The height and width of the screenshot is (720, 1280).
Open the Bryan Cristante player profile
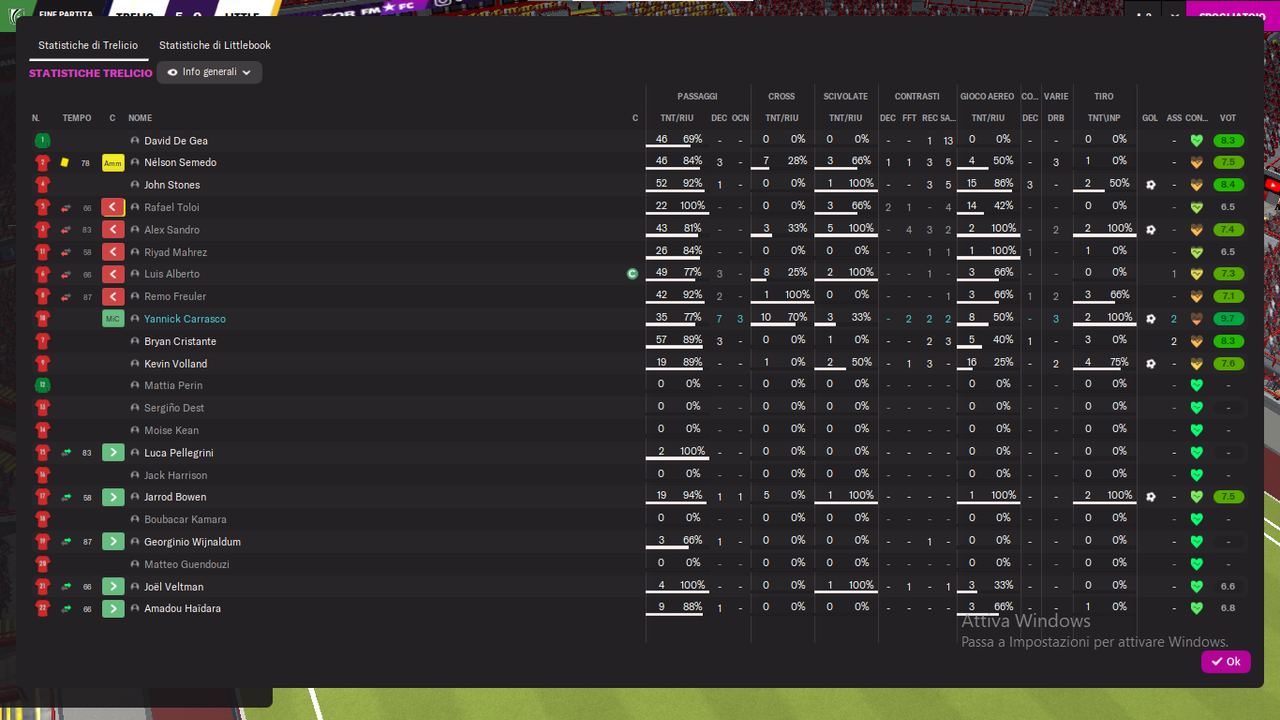[180, 342]
